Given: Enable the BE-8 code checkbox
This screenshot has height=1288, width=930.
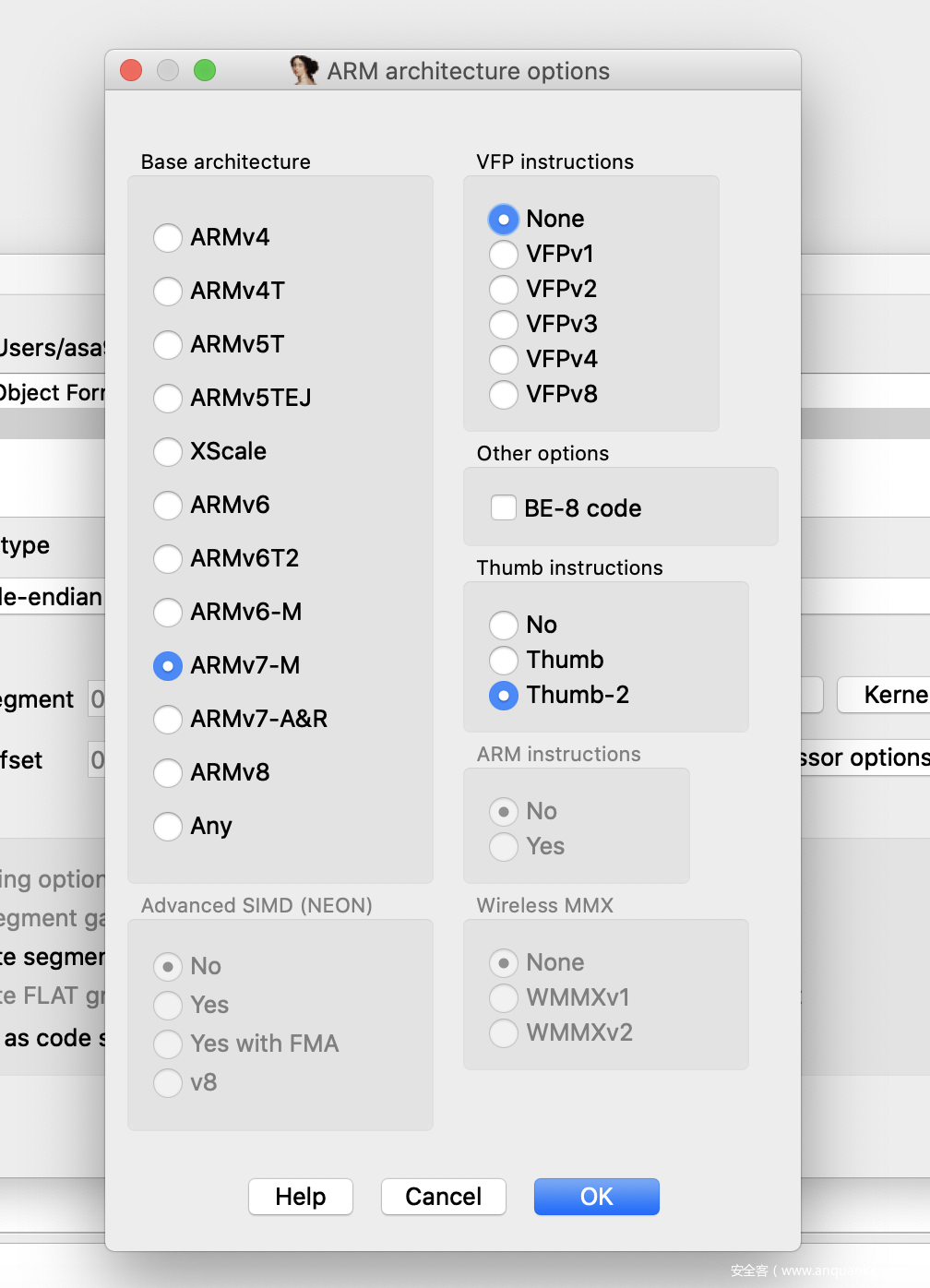Looking at the screenshot, I should coord(504,508).
